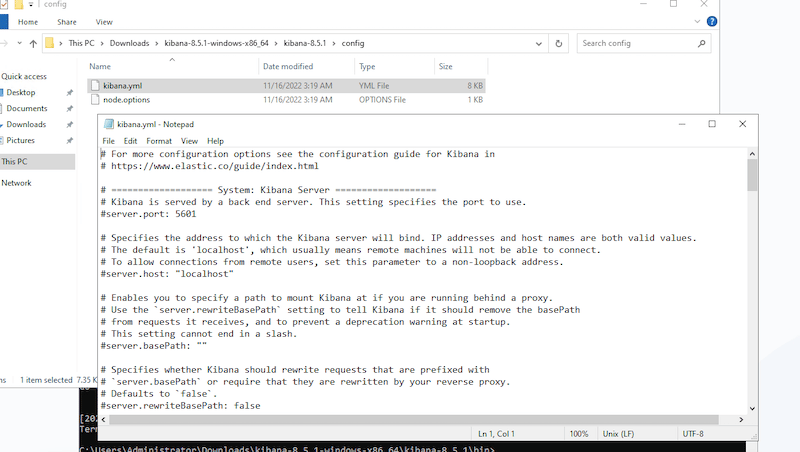Click pin icon next to Downloads
The width and height of the screenshot is (800, 452).
69,124
